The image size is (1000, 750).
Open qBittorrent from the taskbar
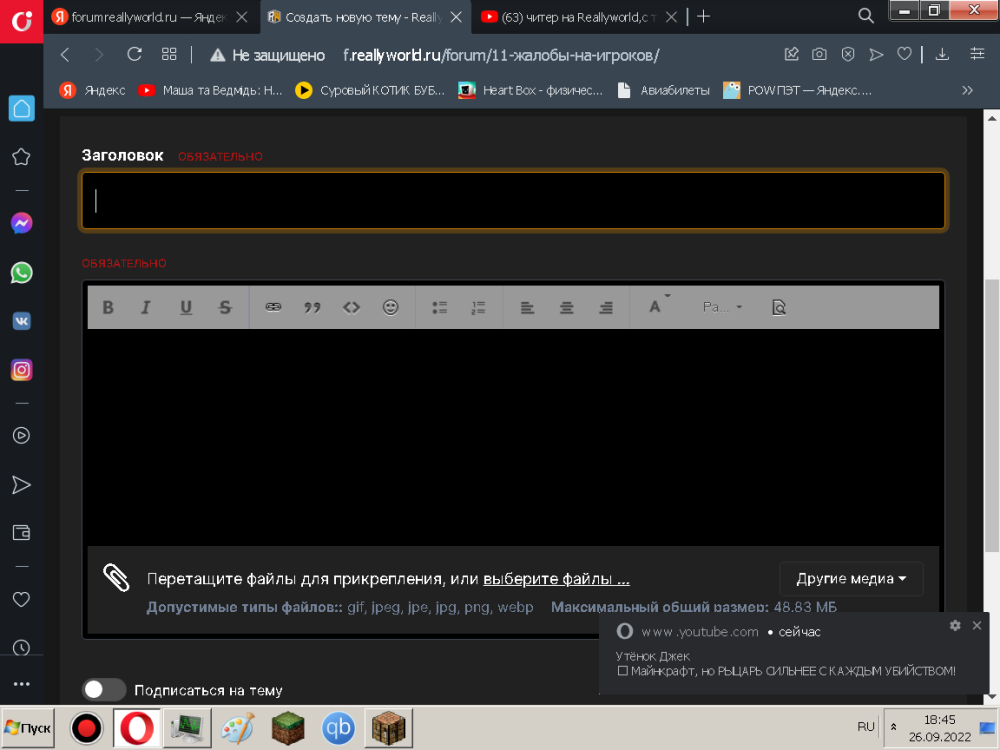(338, 728)
